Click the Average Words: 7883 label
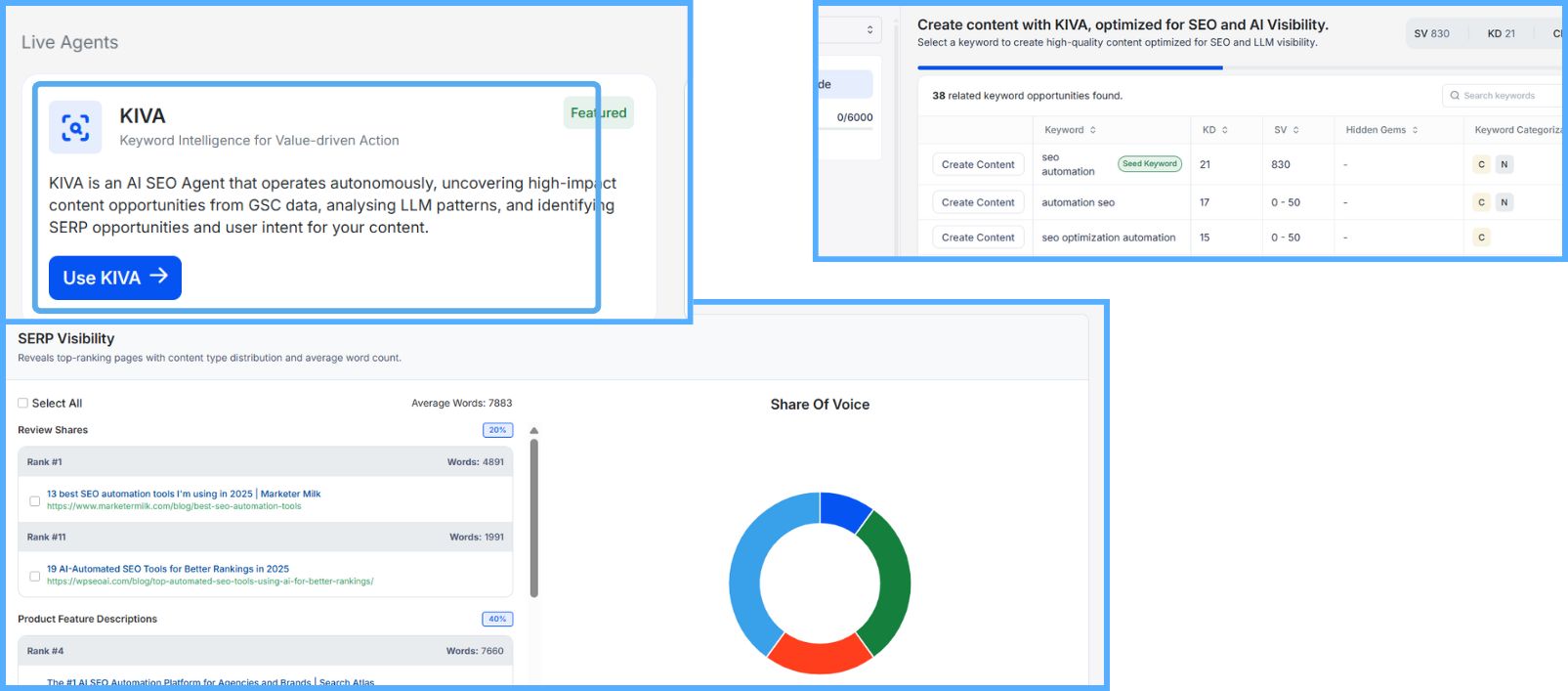The height and width of the screenshot is (691, 1568). pos(461,403)
